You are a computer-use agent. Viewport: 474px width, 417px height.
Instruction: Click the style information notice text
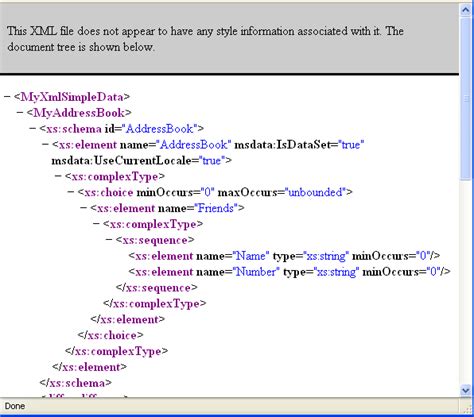click(205, 39)
